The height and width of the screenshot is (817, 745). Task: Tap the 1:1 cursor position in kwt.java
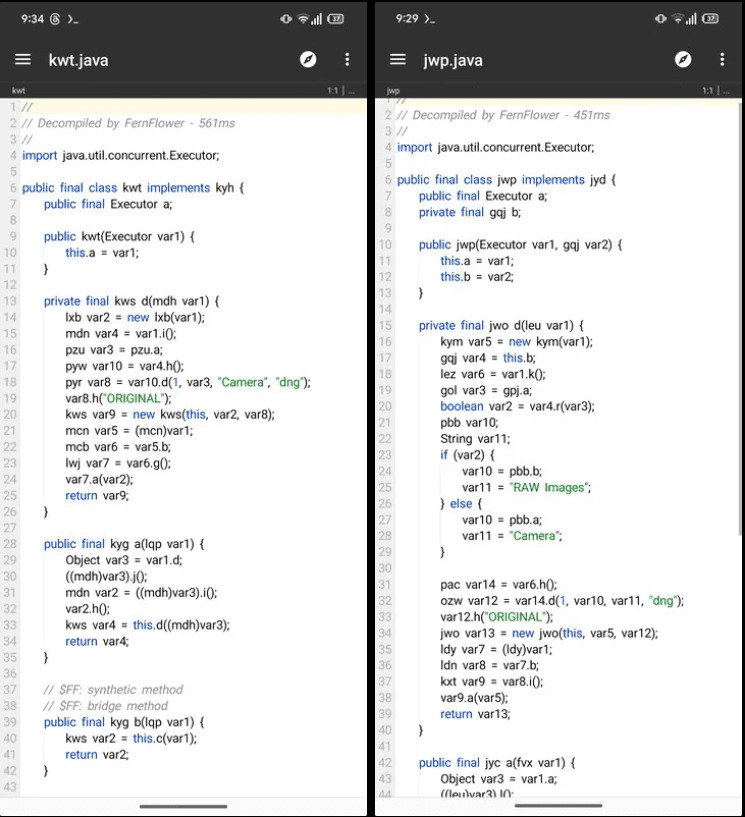tap(332, 91)
